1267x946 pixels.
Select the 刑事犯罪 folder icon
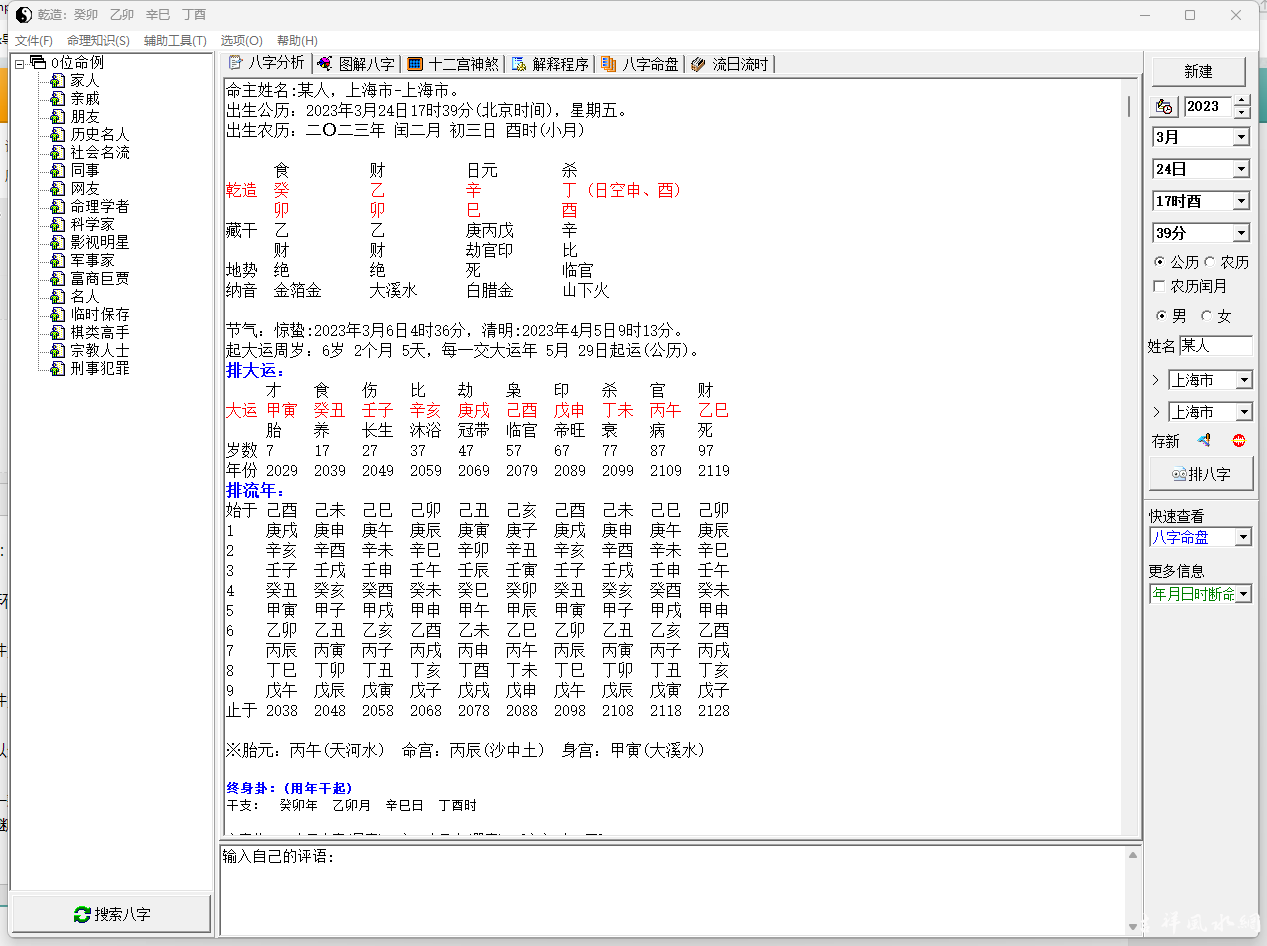tap(57, 369)
